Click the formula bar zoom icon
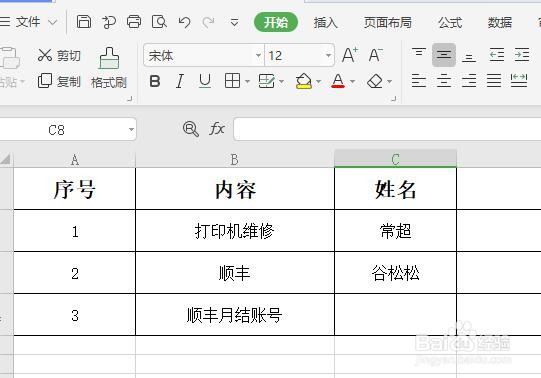541x378 pixels. click(x=191, y=129)
